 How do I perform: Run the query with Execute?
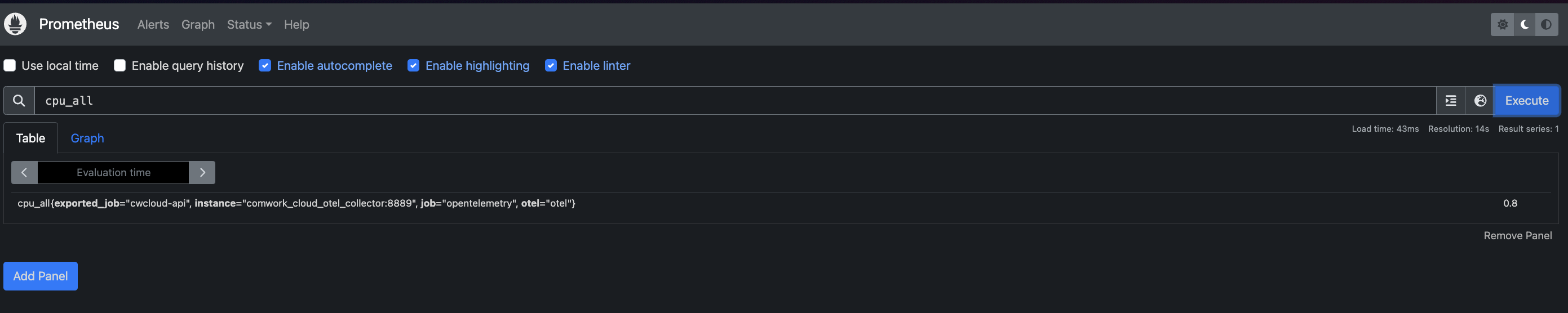pos(1527,101)
